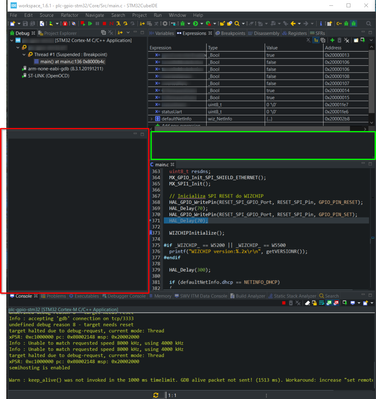This screenshot has height=399, width=376.
Task: Click the red Terminate debug toolbar icon
Action: [x=104, y=23]
